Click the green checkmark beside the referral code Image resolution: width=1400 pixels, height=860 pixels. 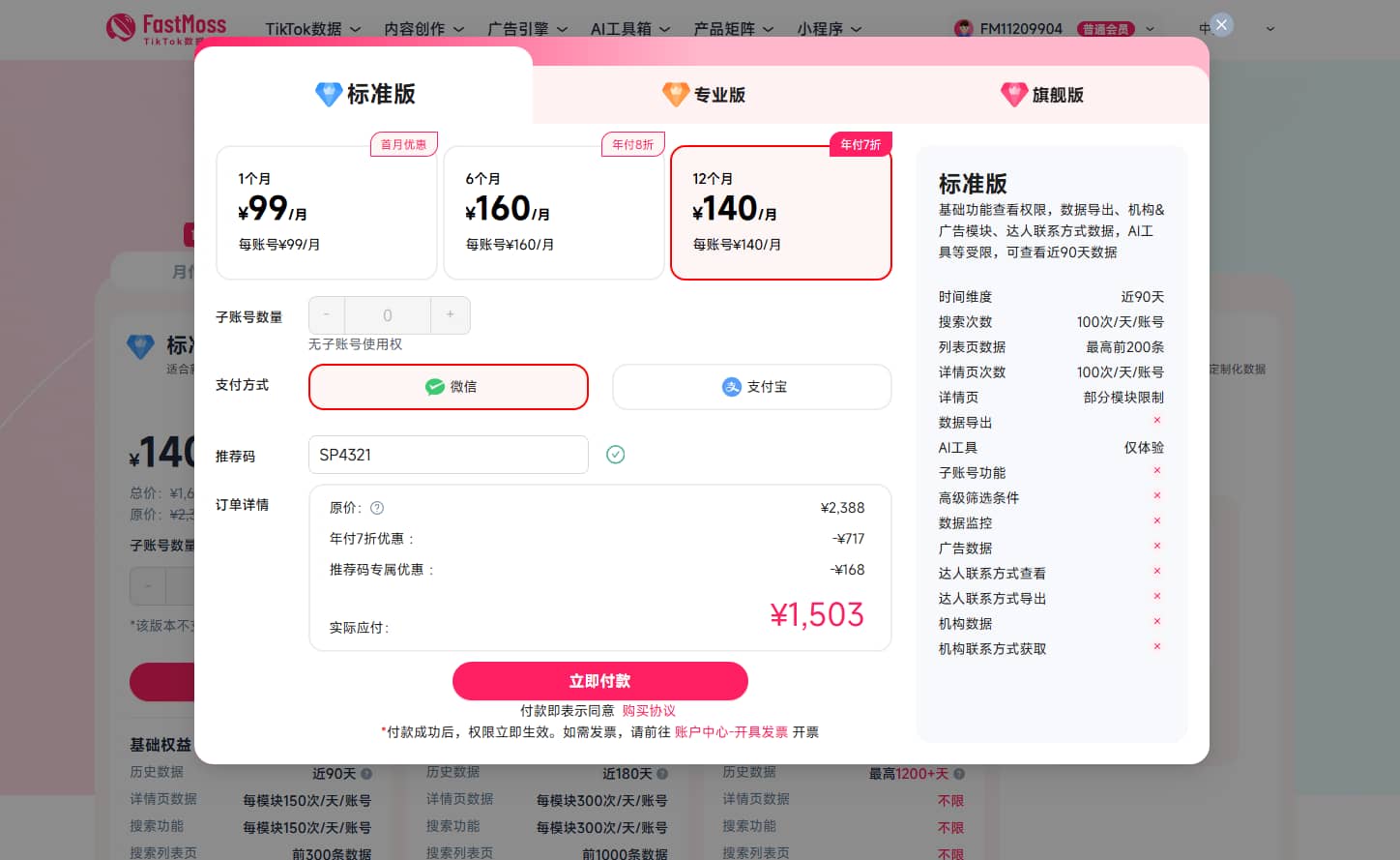616,455
